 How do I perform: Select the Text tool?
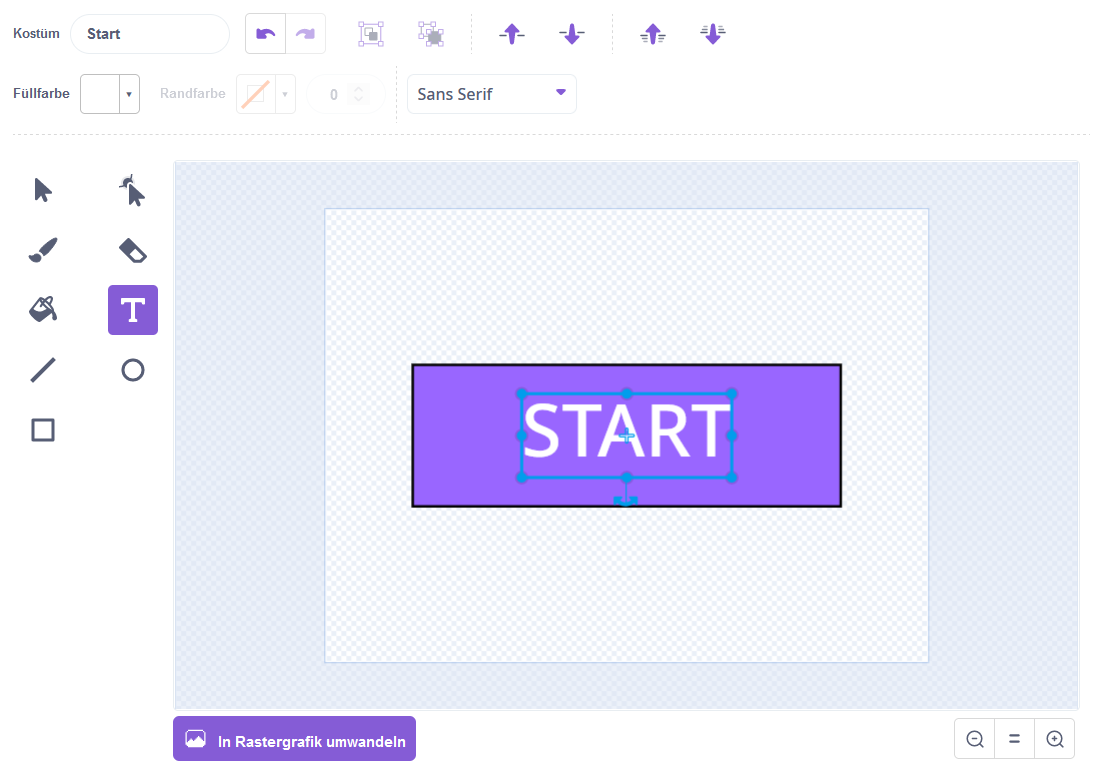pos(132,310)
